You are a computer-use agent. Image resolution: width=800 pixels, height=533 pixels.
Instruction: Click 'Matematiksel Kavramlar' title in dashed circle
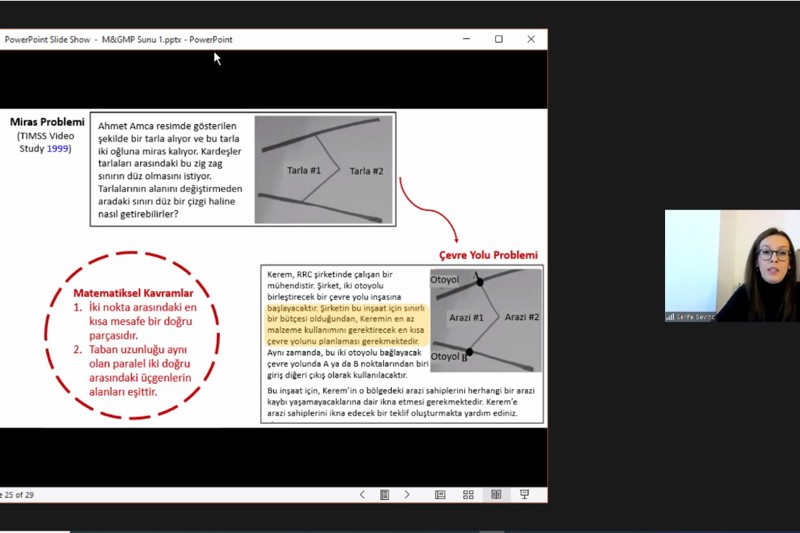click(132, 292)
